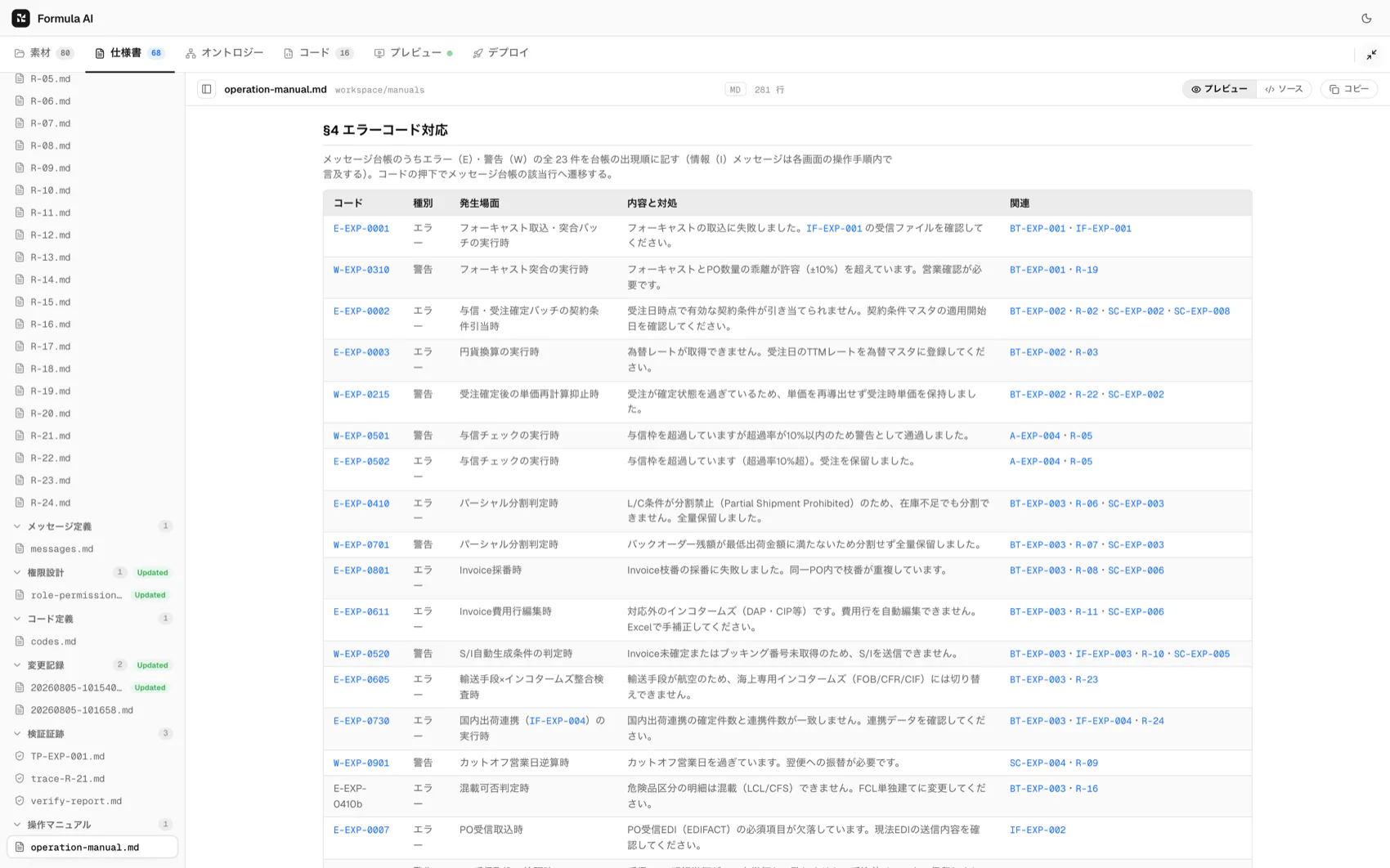
Task: Select the プレビュー view toggle
Action: [x=1219, y=89]
